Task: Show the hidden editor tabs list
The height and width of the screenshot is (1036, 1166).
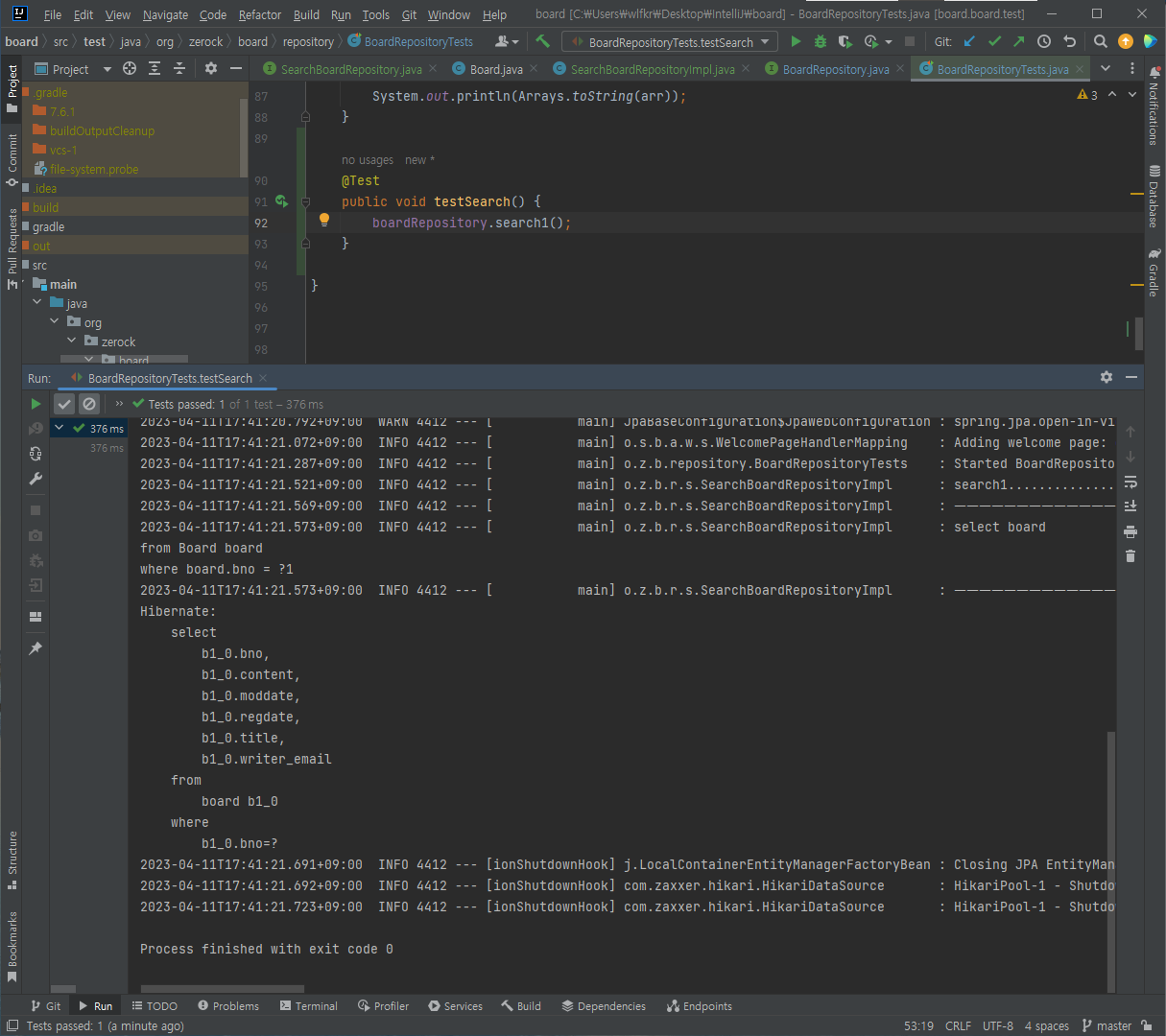Action: 1106,68
